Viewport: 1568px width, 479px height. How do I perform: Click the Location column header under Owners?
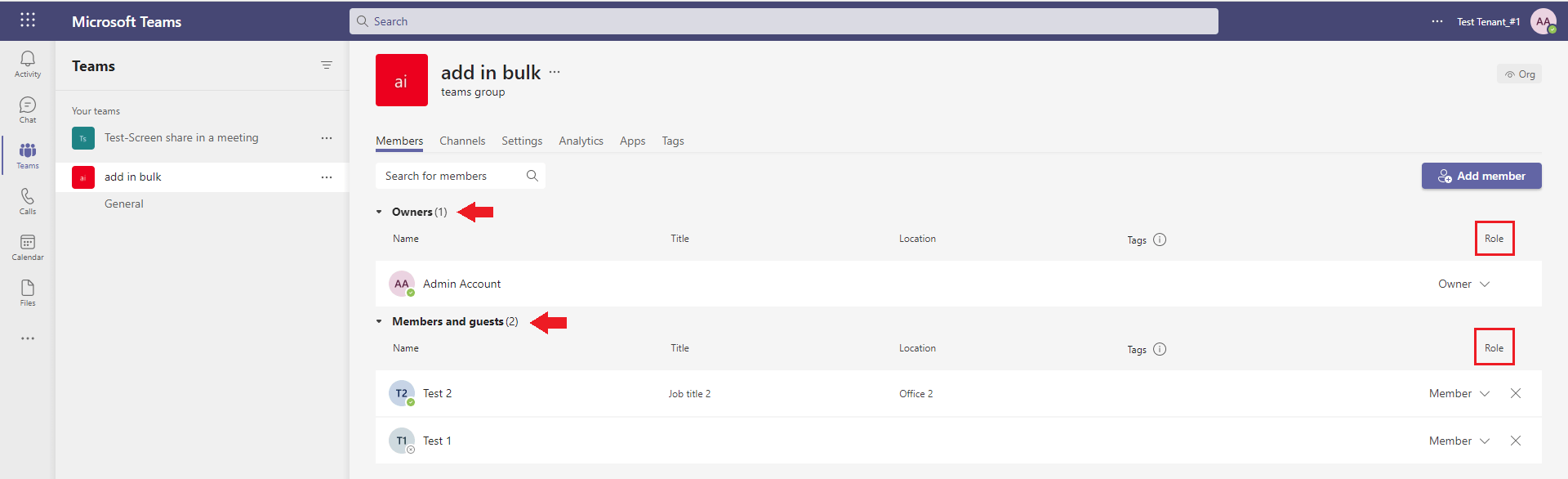(x=918, y=239)
